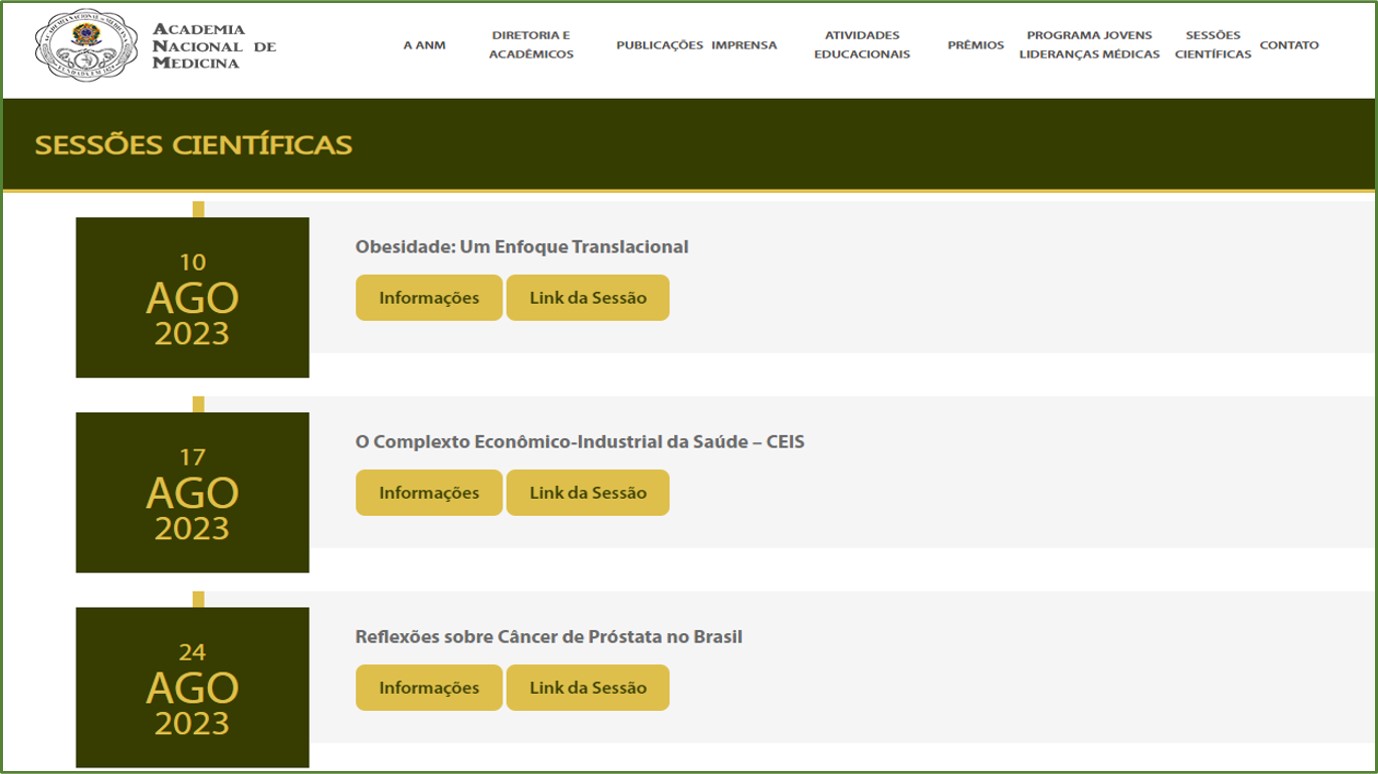Viewport: 1378px width, 774px height.
Task: Open Link da Sessão for Obesidade session
Action: (x=588, y=298)
